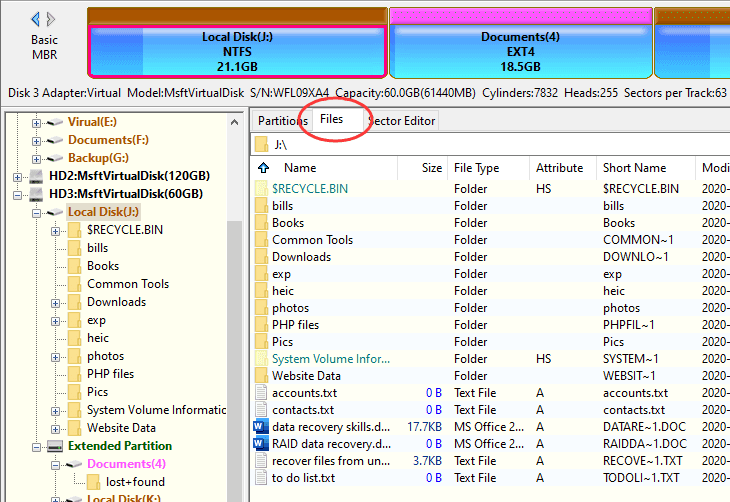The width and height of the screenshot is (730, 502).
Task: Click the HD3:MsftVirtualDisk(60GB) disk icon
Action: [37, 194]
